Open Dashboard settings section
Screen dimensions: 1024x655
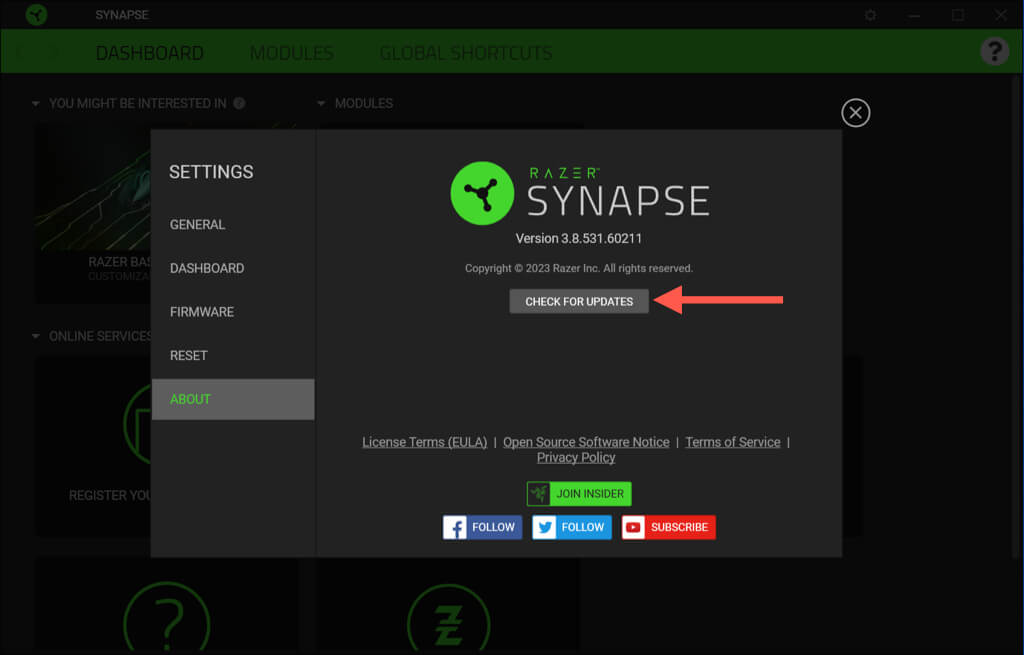click(x=207, y=268)
